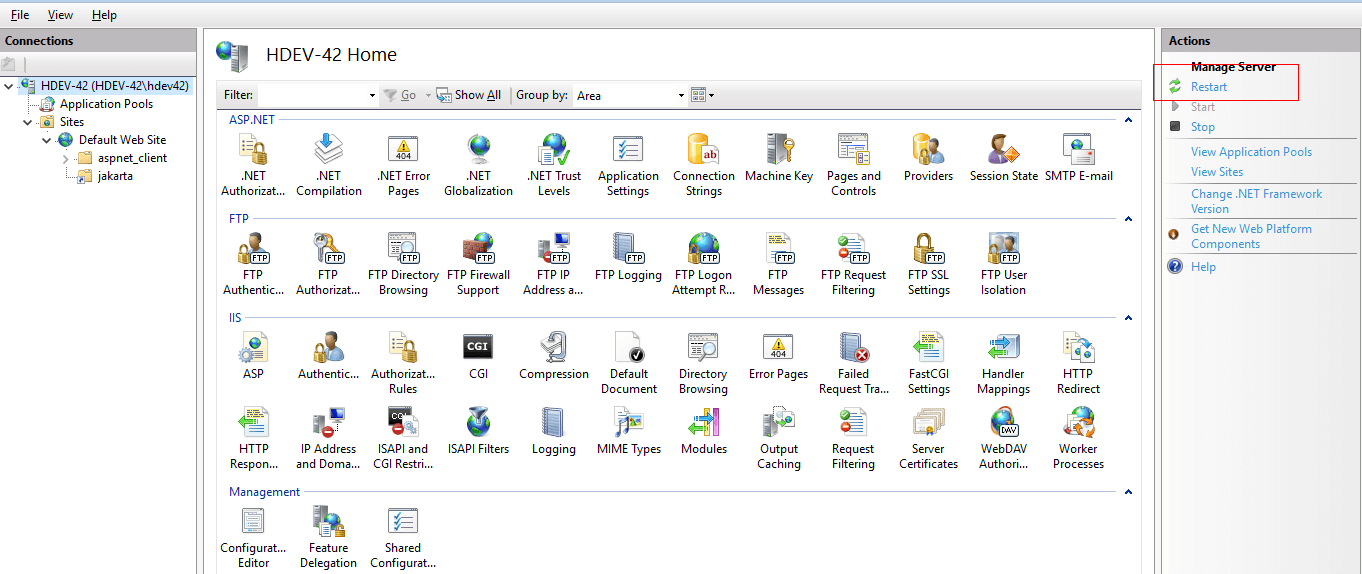The width and height of the screenshot is (1362, 574).
Task: Open the Help menu
Action: (104, 15)
